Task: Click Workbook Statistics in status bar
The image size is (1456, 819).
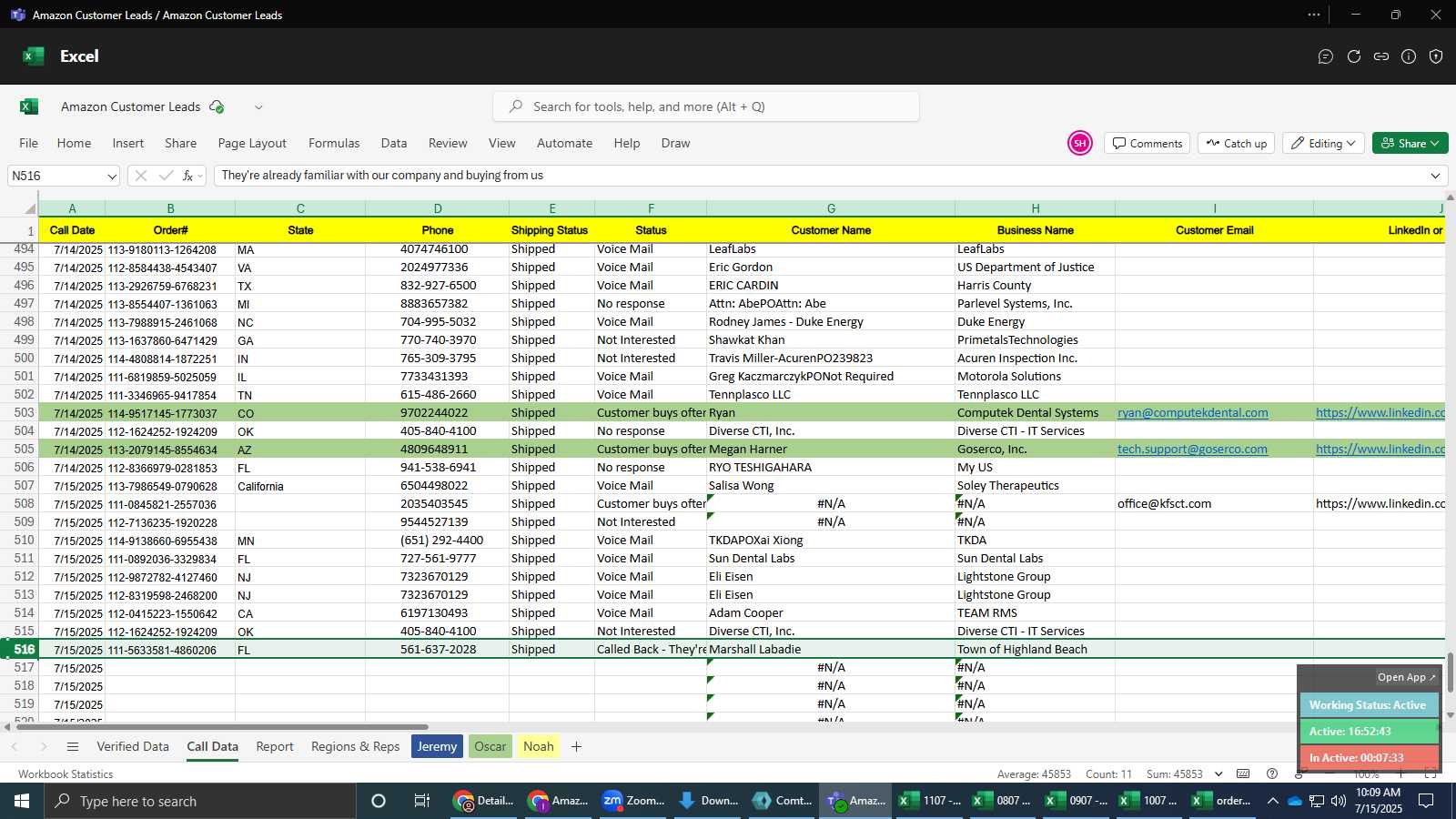Action: [x=66, y=774]
